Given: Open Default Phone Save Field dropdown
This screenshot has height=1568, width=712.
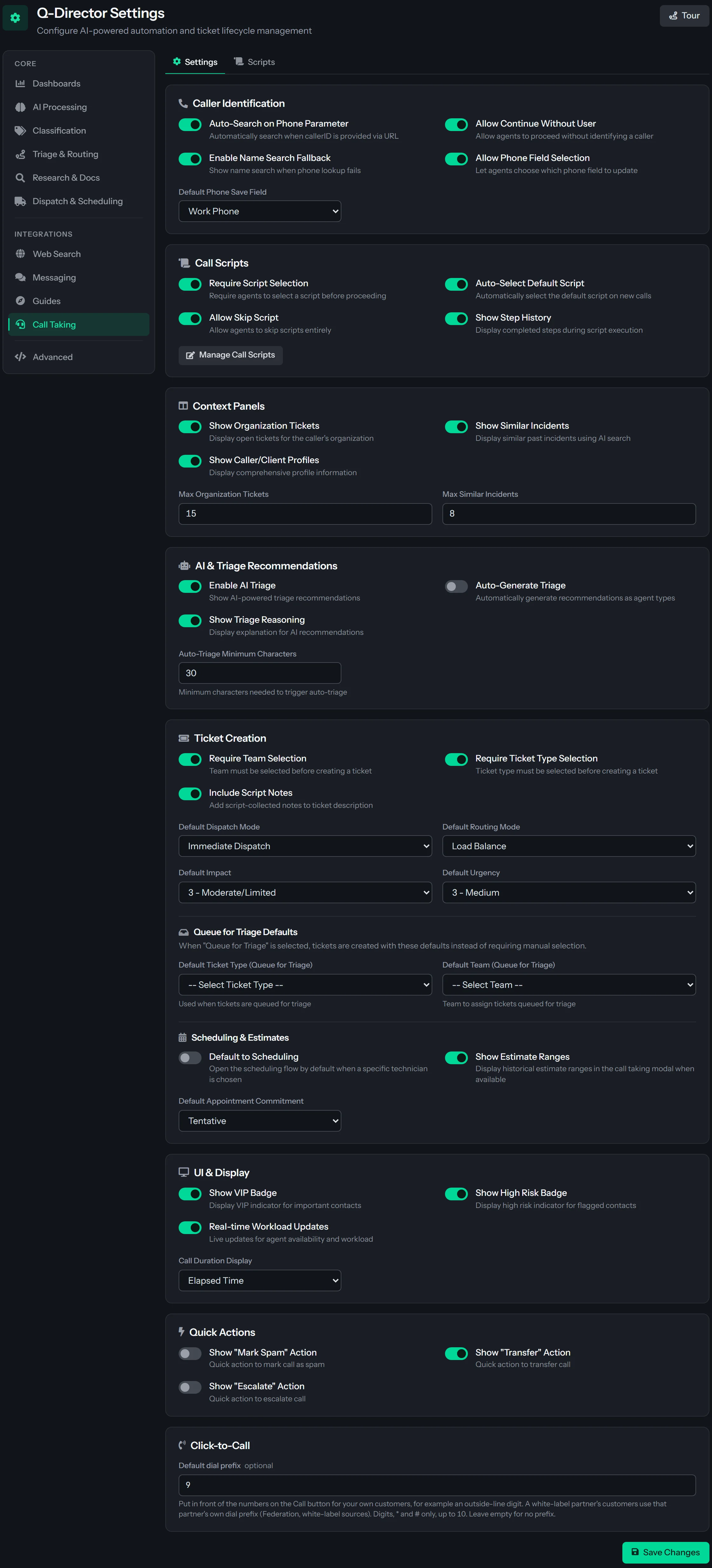Looking at the screenshot, I should click(260, 211).
